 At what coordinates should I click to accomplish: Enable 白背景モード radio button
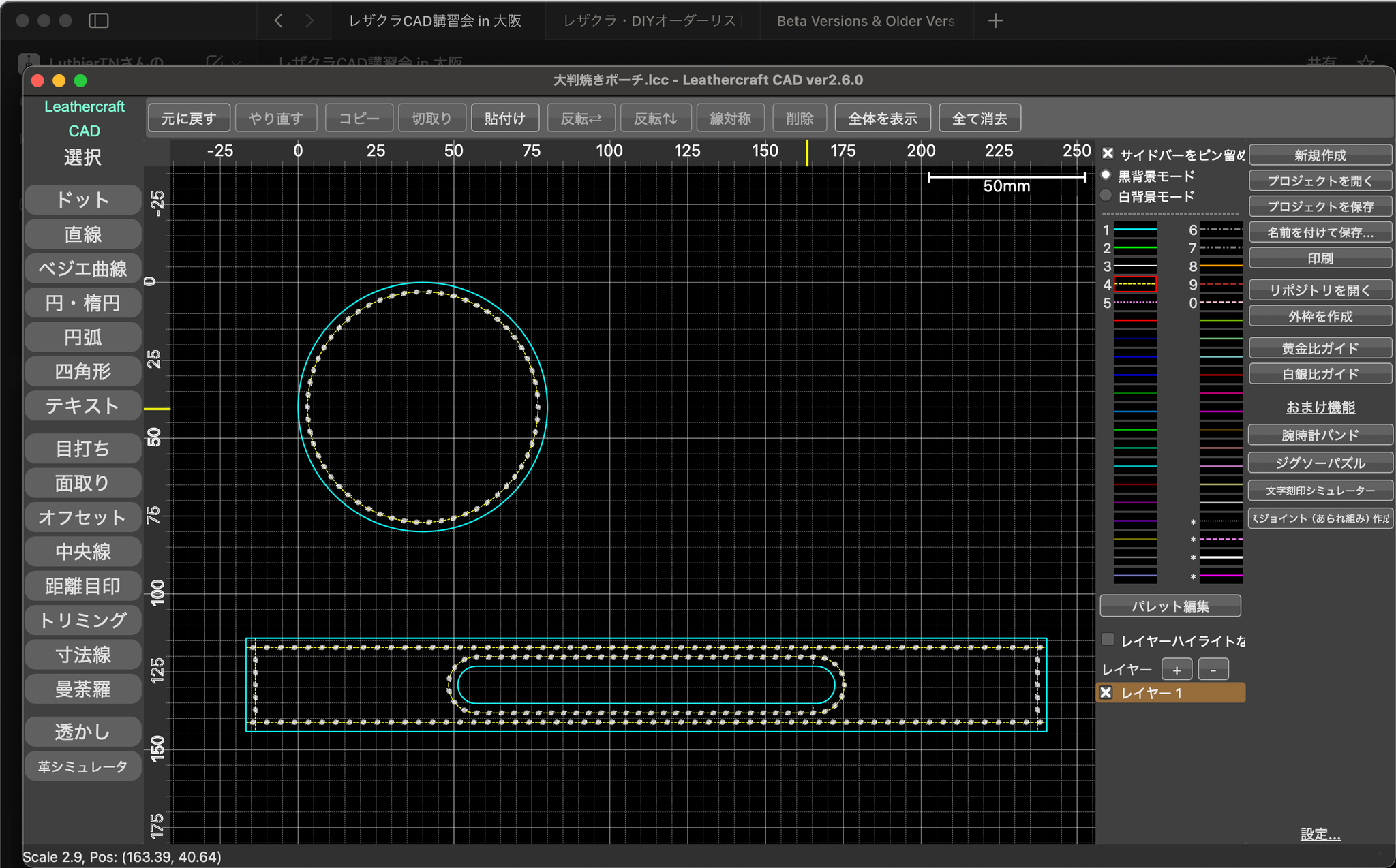(1106, 196)
